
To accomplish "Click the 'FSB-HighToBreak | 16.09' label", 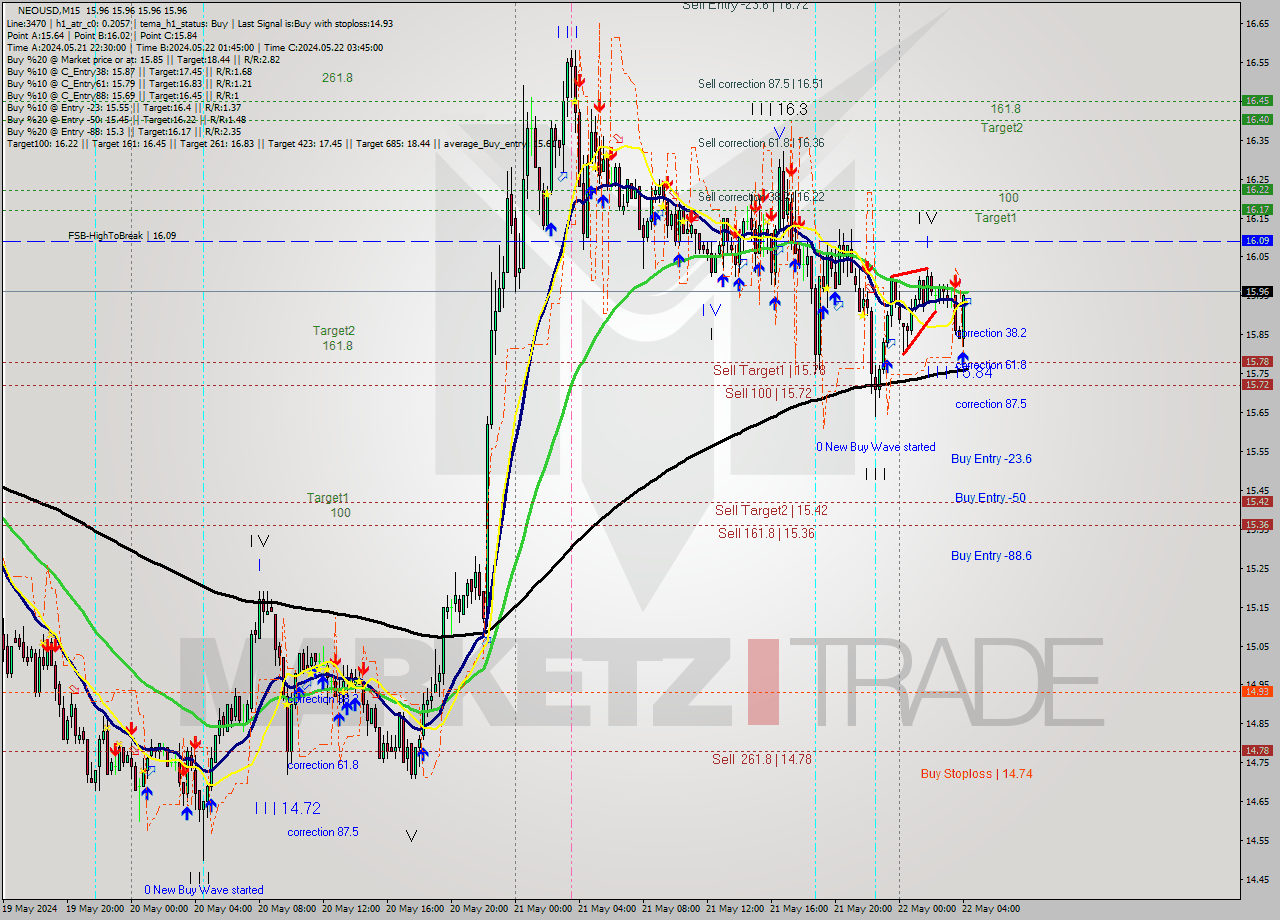I will [x=122, y=235].
